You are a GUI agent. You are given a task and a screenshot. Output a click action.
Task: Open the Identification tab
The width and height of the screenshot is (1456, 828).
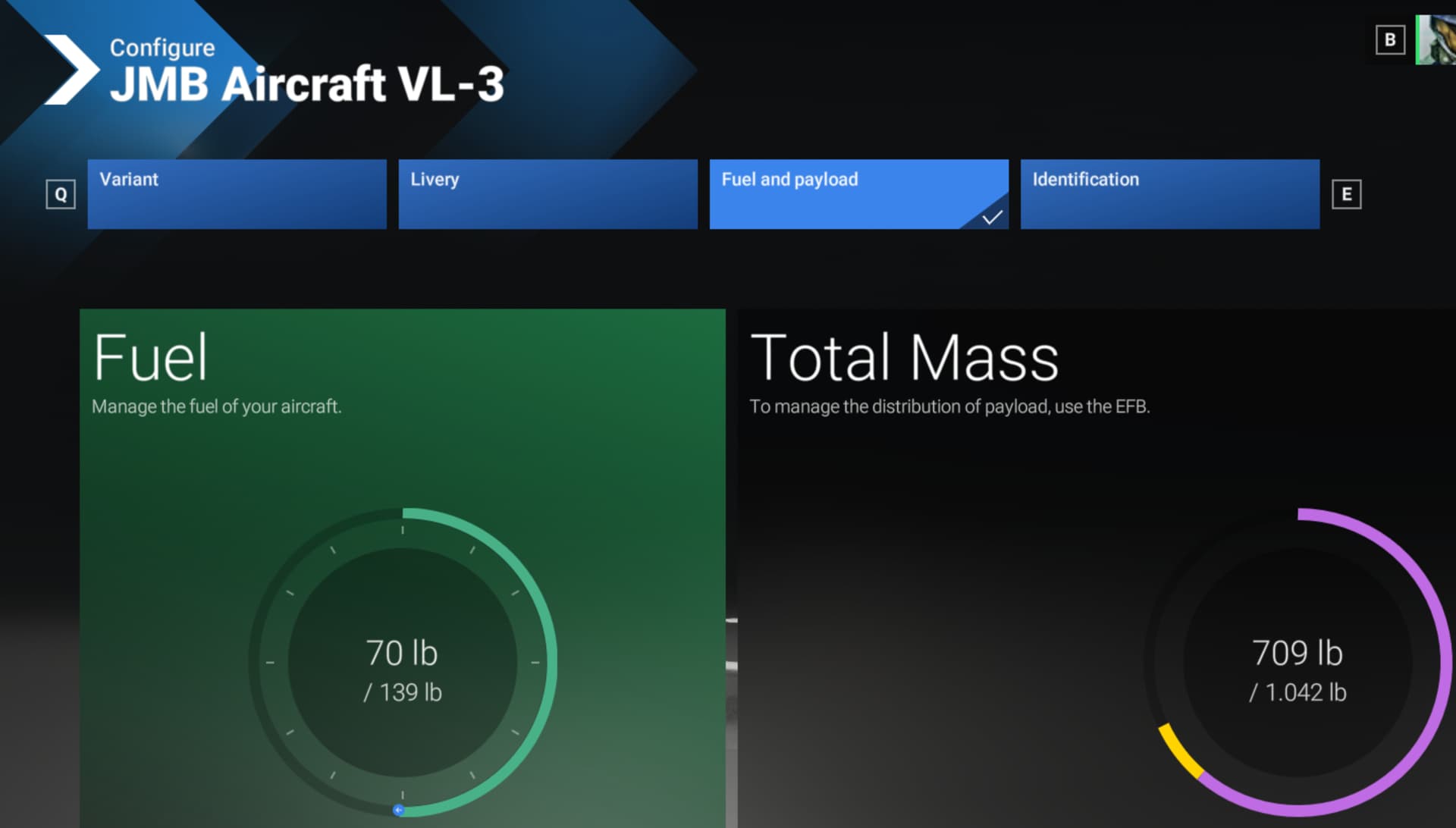coord(1170,194)
